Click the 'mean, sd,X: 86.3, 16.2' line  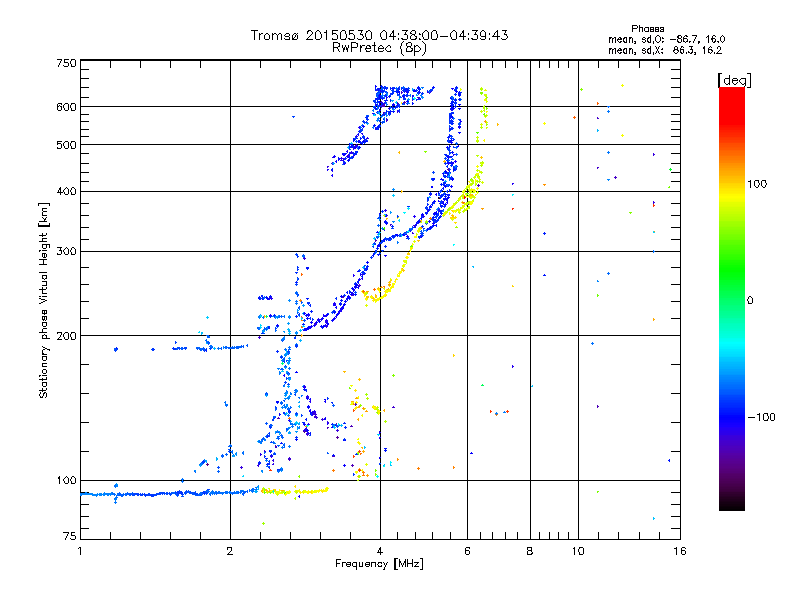pos(665,50)
